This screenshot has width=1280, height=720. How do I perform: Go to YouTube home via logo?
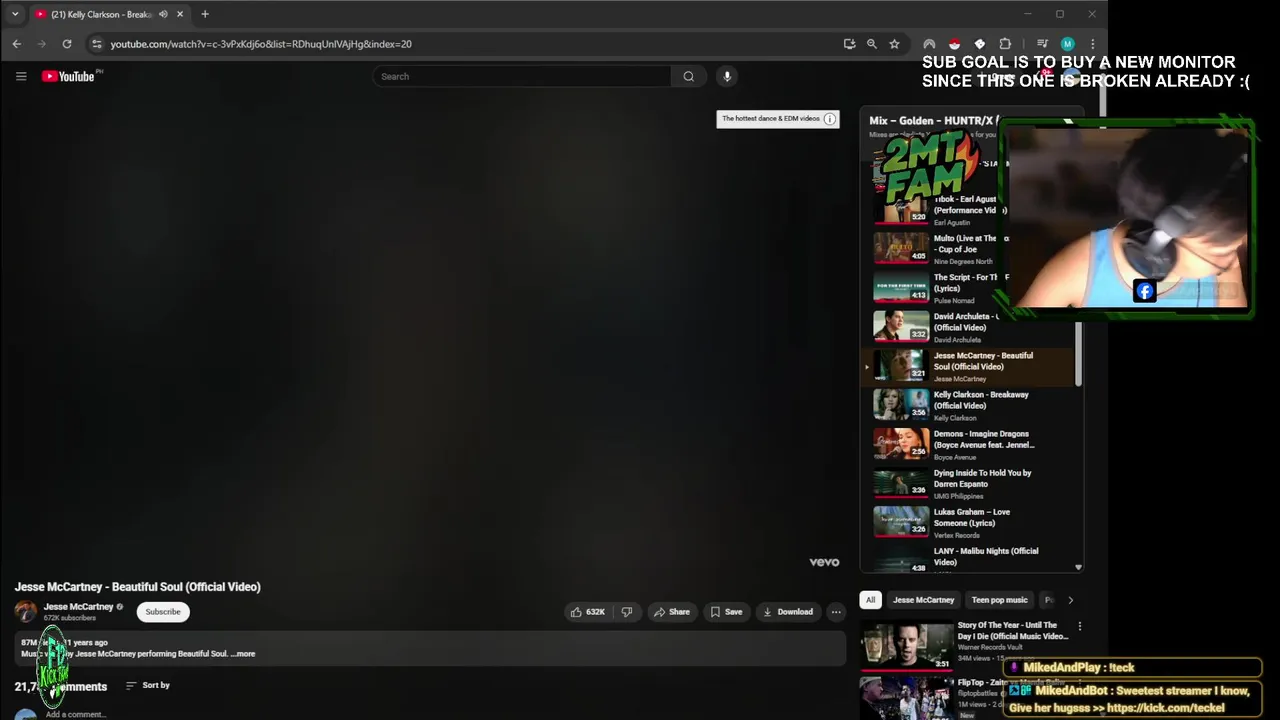(x=68, y=76)
